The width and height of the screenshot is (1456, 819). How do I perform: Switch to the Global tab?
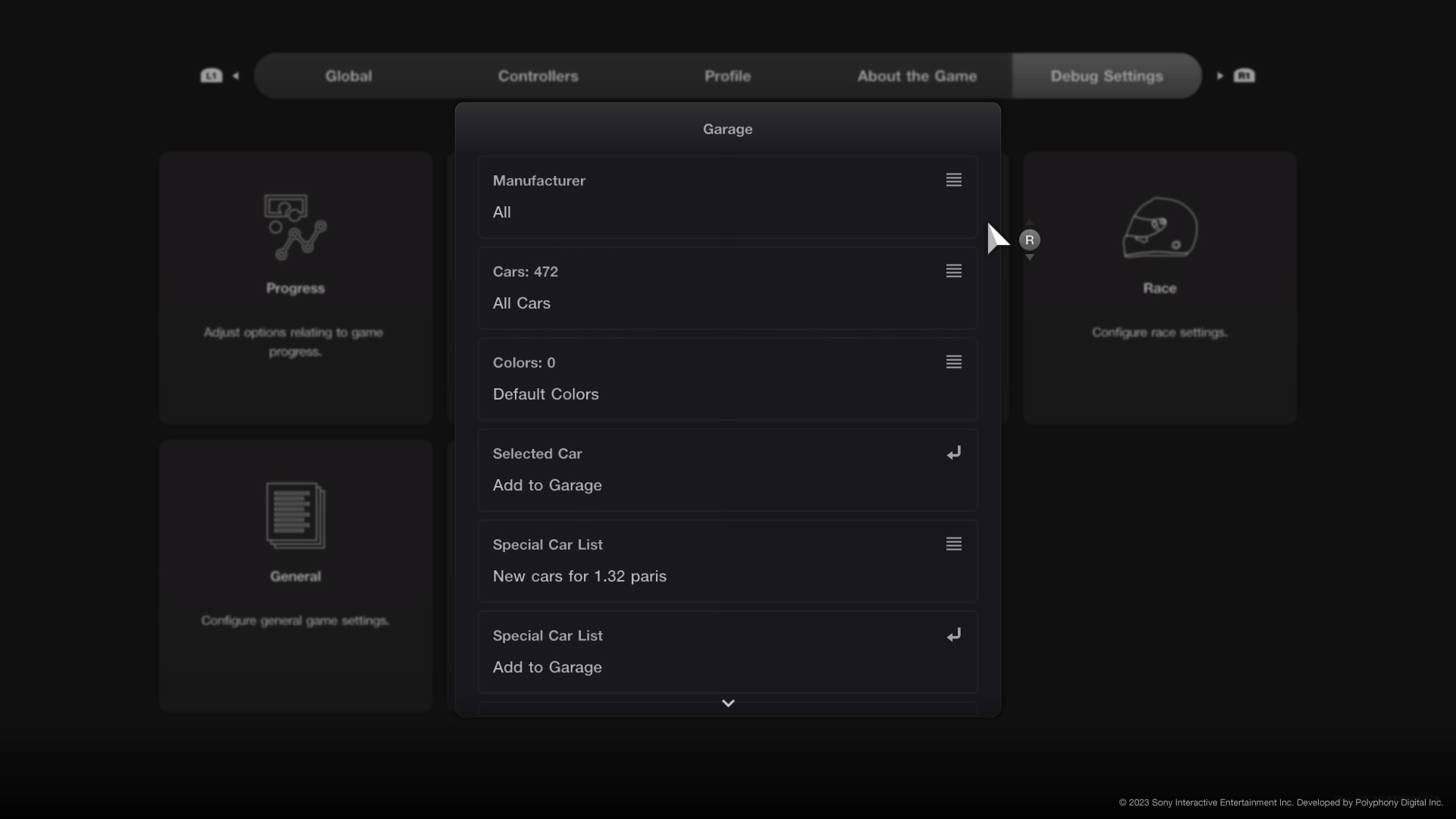point(348,76)
